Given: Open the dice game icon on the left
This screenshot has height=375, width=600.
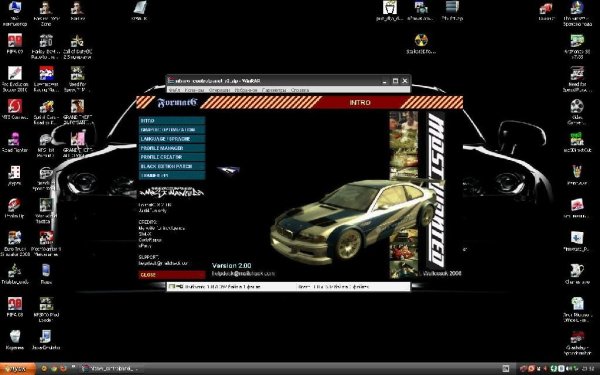Looking at the screenshot, I should pos(15,172).
